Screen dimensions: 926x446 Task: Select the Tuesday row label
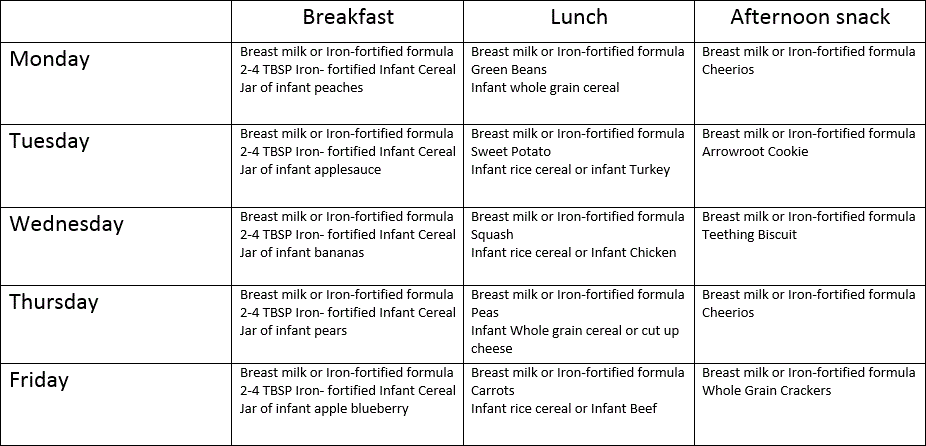[49, 141]
